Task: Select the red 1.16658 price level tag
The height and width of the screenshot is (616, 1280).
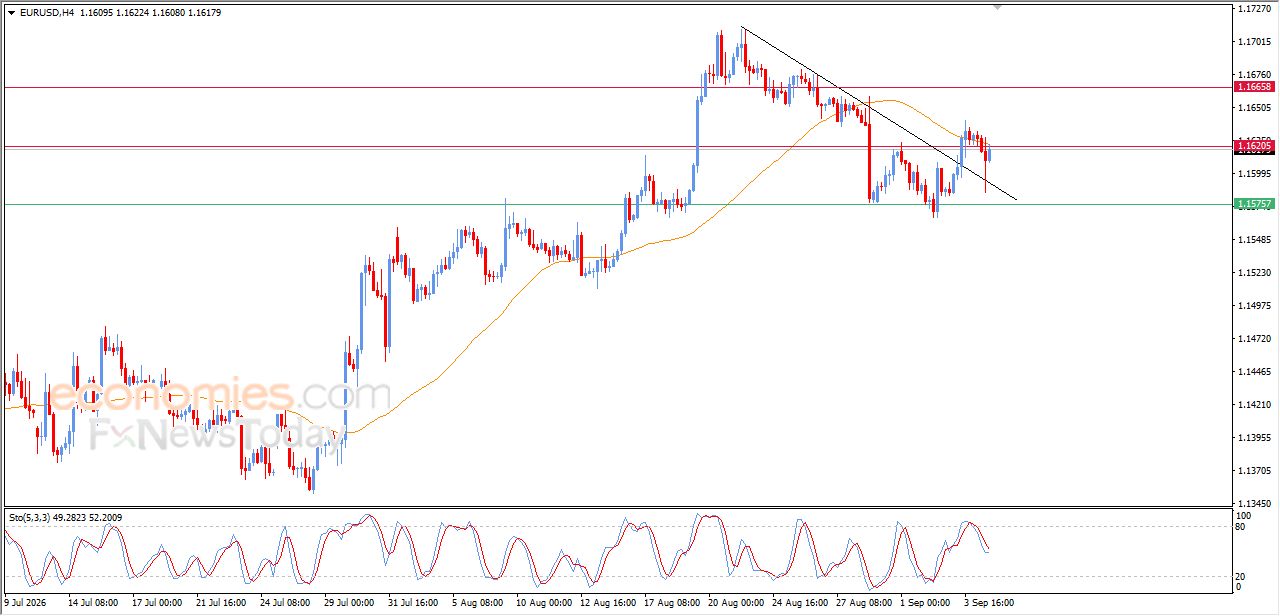Action: tap(1255, 87)
